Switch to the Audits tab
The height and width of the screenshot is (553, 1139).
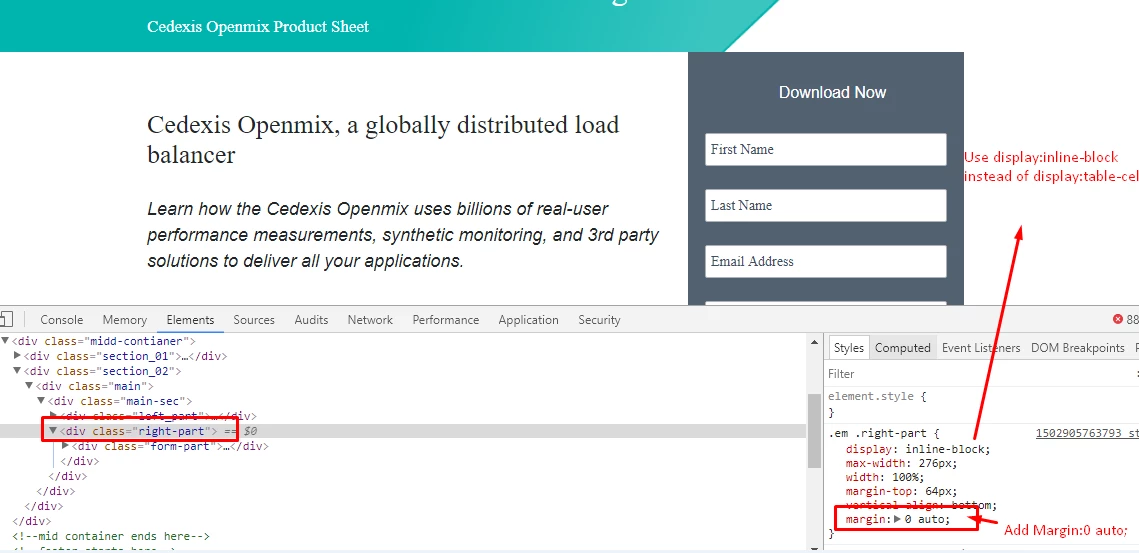312,320
